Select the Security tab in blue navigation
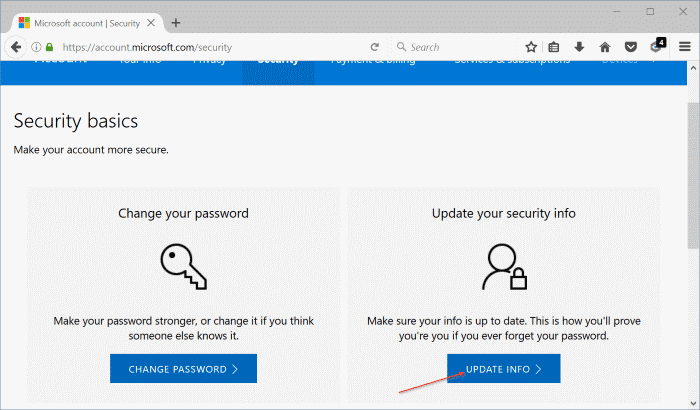 click(278, 71)
